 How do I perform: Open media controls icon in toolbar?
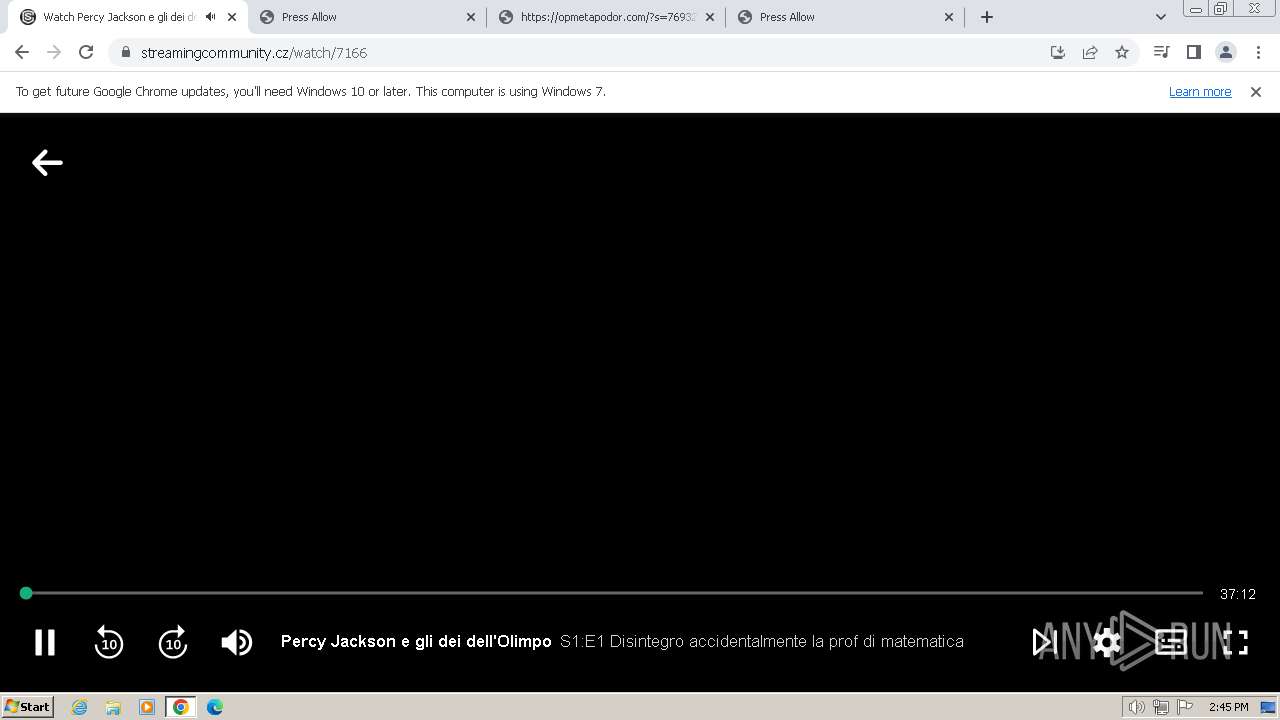[1161, 53]
